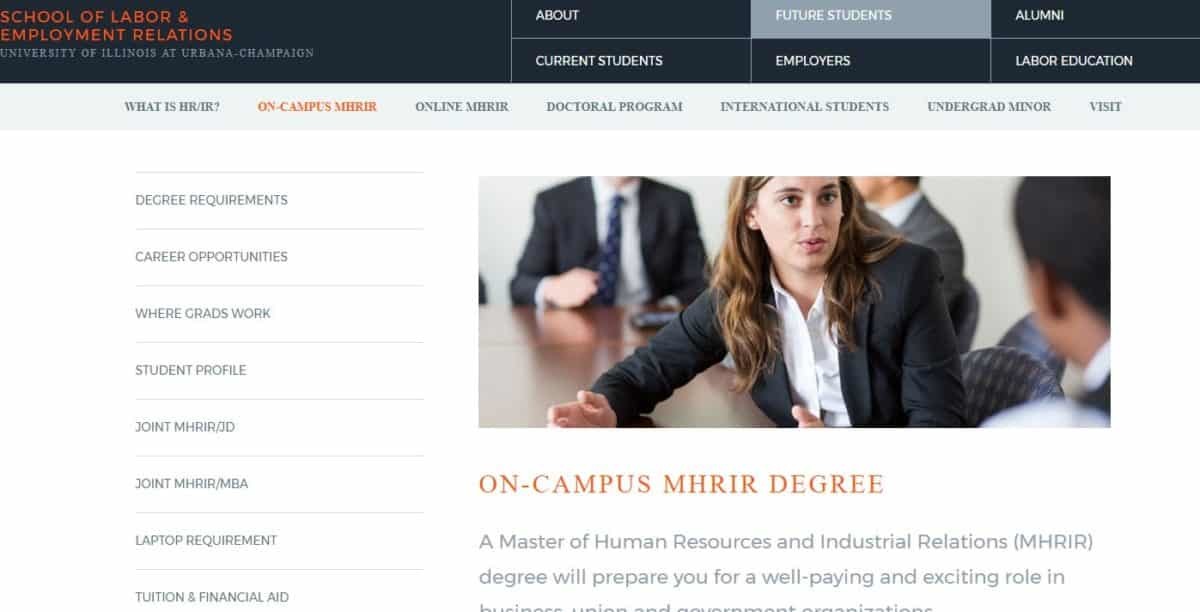Click the Visit tab
Viewport: 1200px width, 612px height.
[x=1105, y=107]
